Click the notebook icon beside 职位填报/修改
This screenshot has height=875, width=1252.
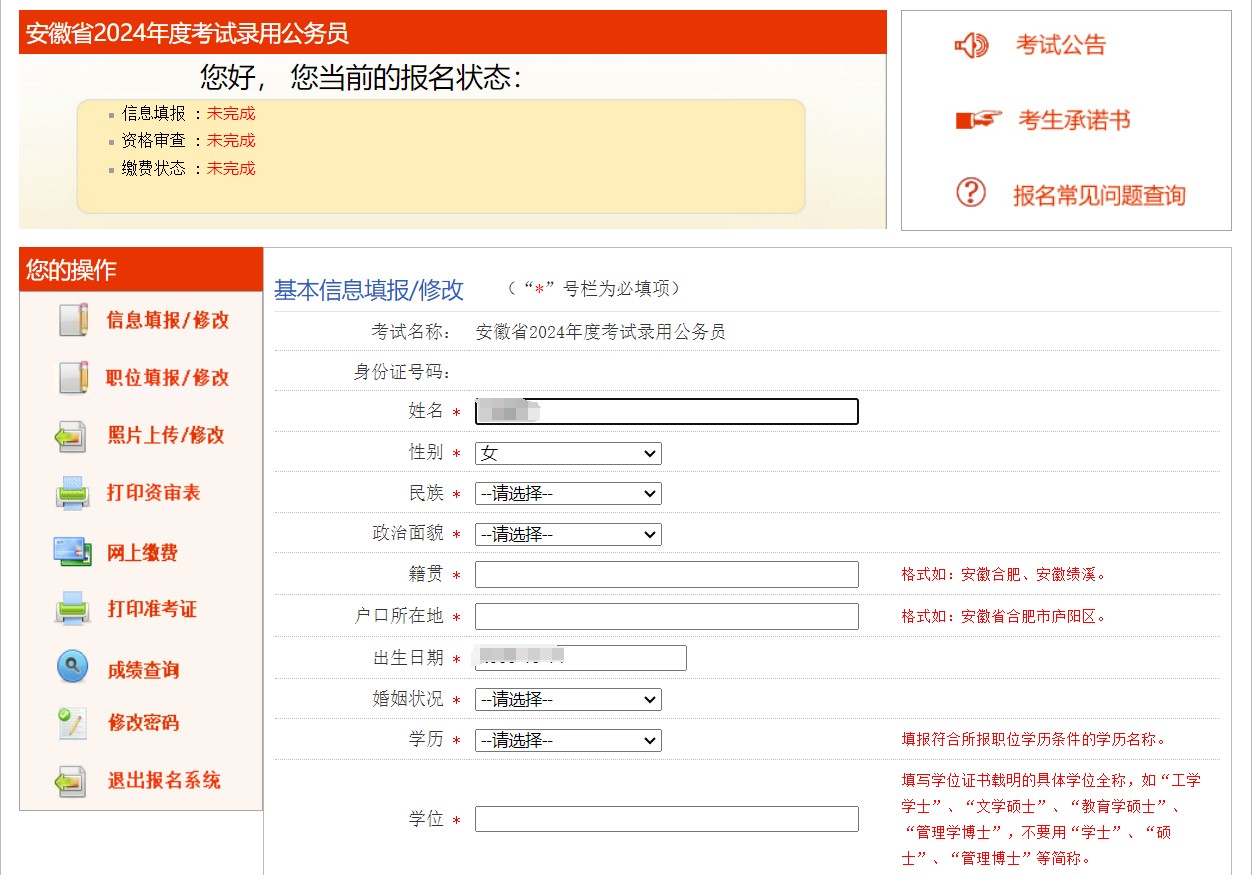pos(73,378)
